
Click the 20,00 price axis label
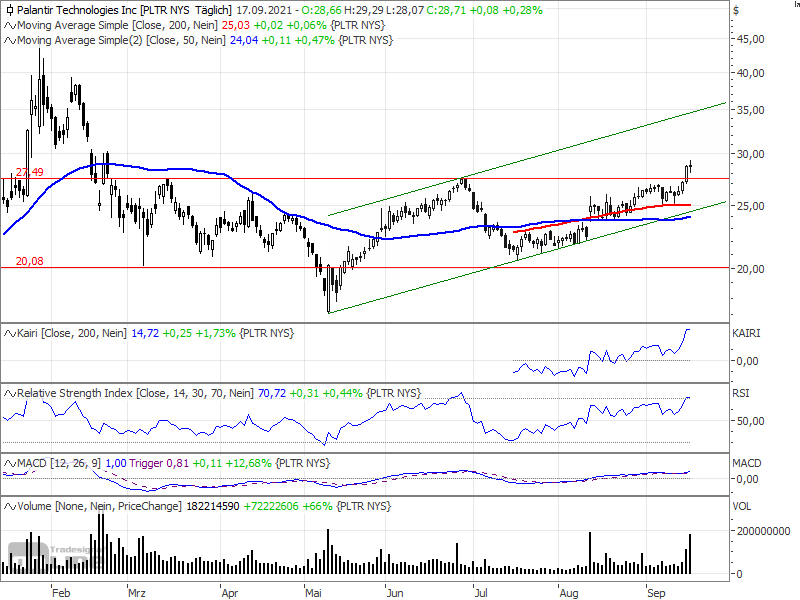pyautogui.click(x=751, y=269)
